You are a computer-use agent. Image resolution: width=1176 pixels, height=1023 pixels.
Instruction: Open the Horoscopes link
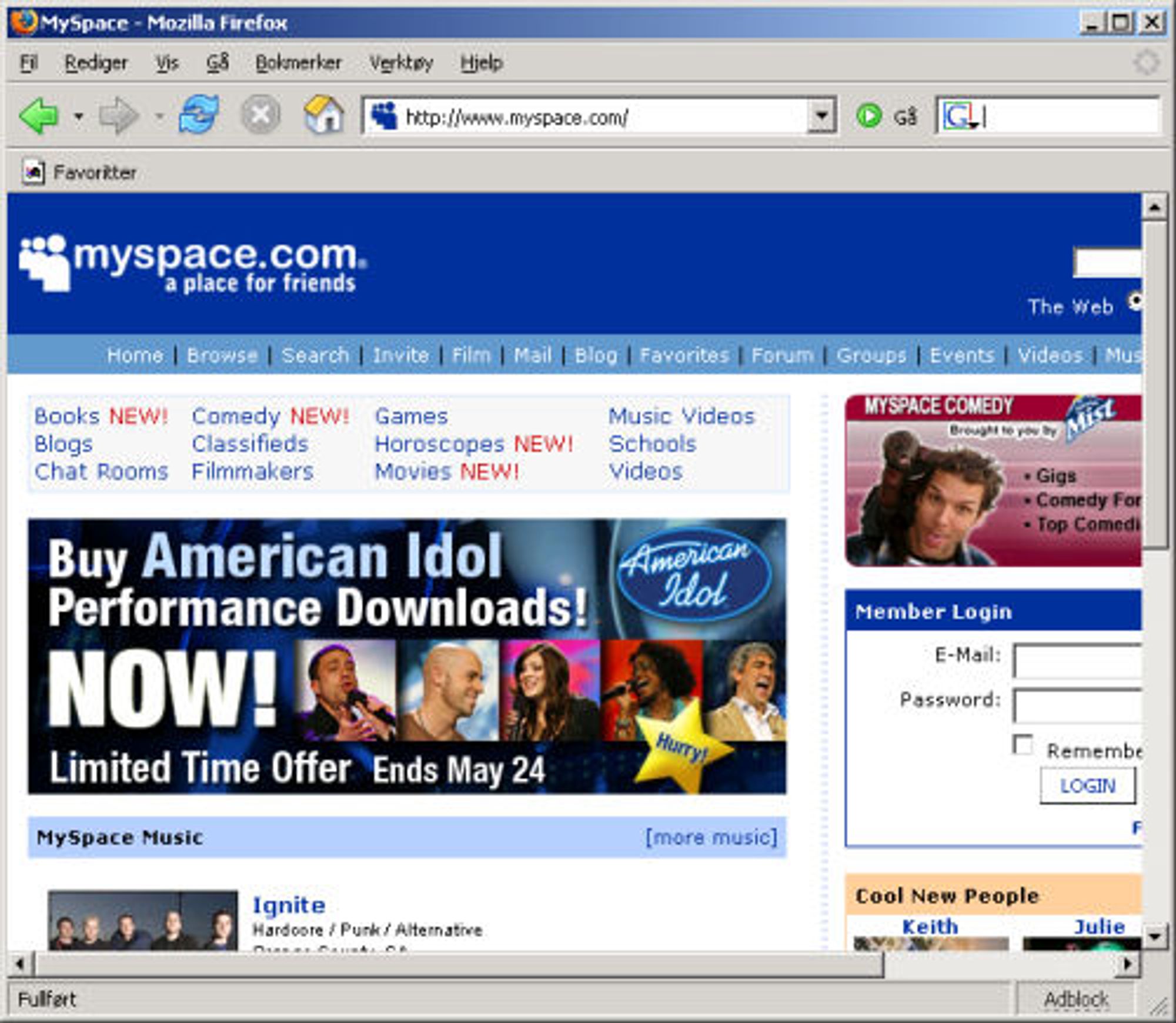click(x=439, y=444)
